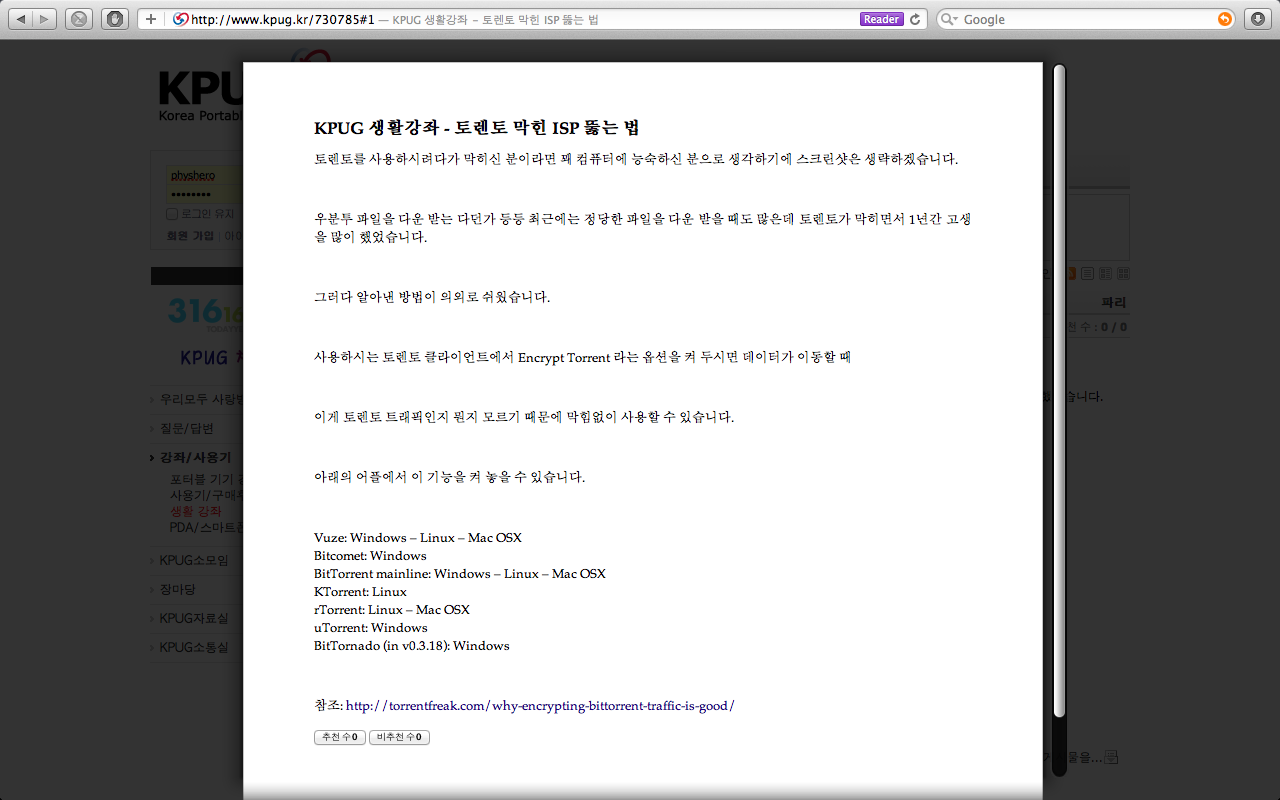Expand the KPUG소모임 sidebar menu
Image resolution: width=1280 pixels, height=800 pixels.
[194, 560]
